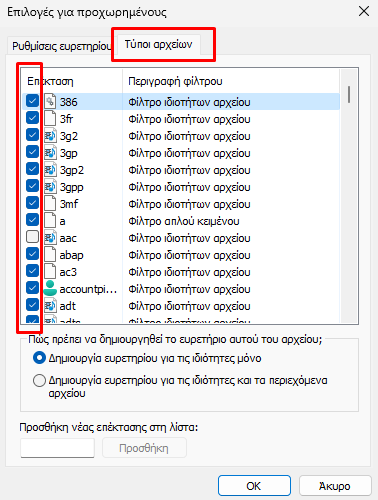Click the abap file icon
This screenshot has width=378, height=500.
click(x=50, y=254)
